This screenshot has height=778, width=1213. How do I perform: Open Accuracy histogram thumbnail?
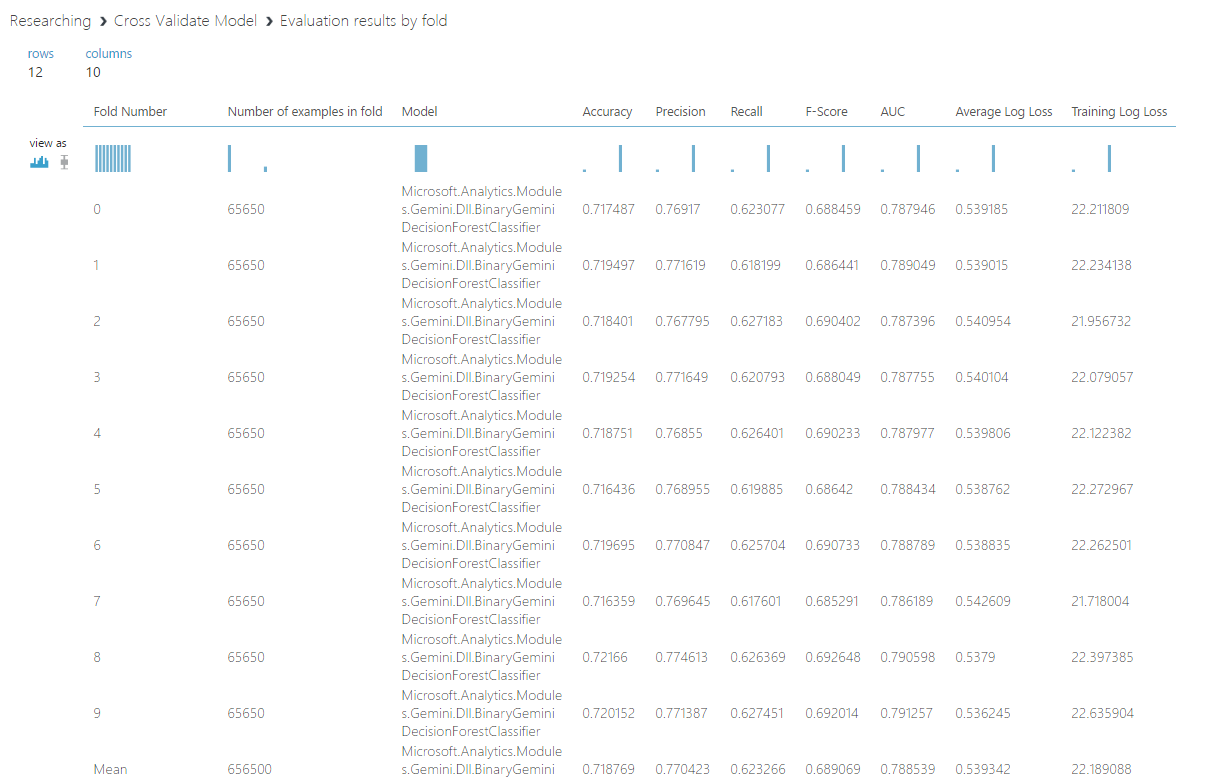pyautogui.click(x=602, y=158)
